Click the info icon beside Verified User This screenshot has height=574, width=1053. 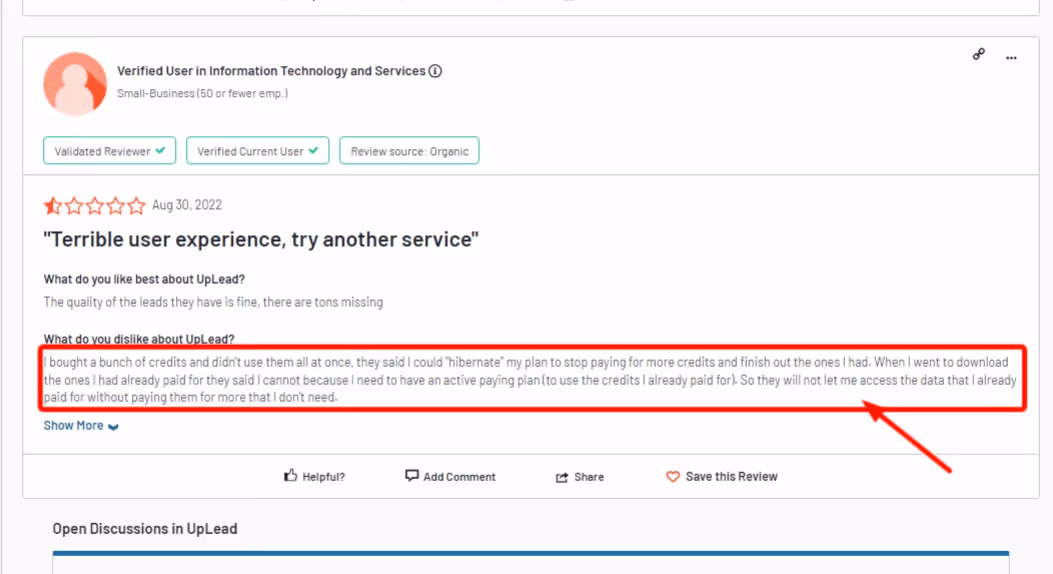[435, 71]
